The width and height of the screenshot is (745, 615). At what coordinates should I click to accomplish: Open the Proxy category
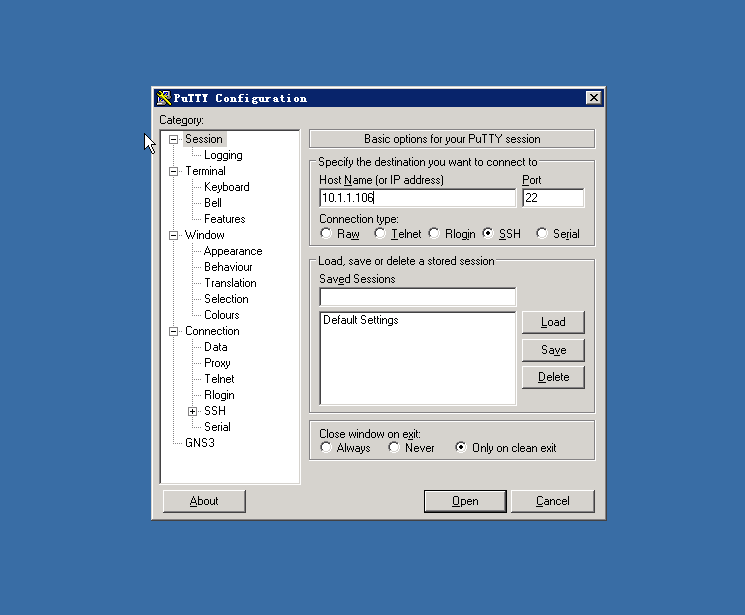(217, 363)
